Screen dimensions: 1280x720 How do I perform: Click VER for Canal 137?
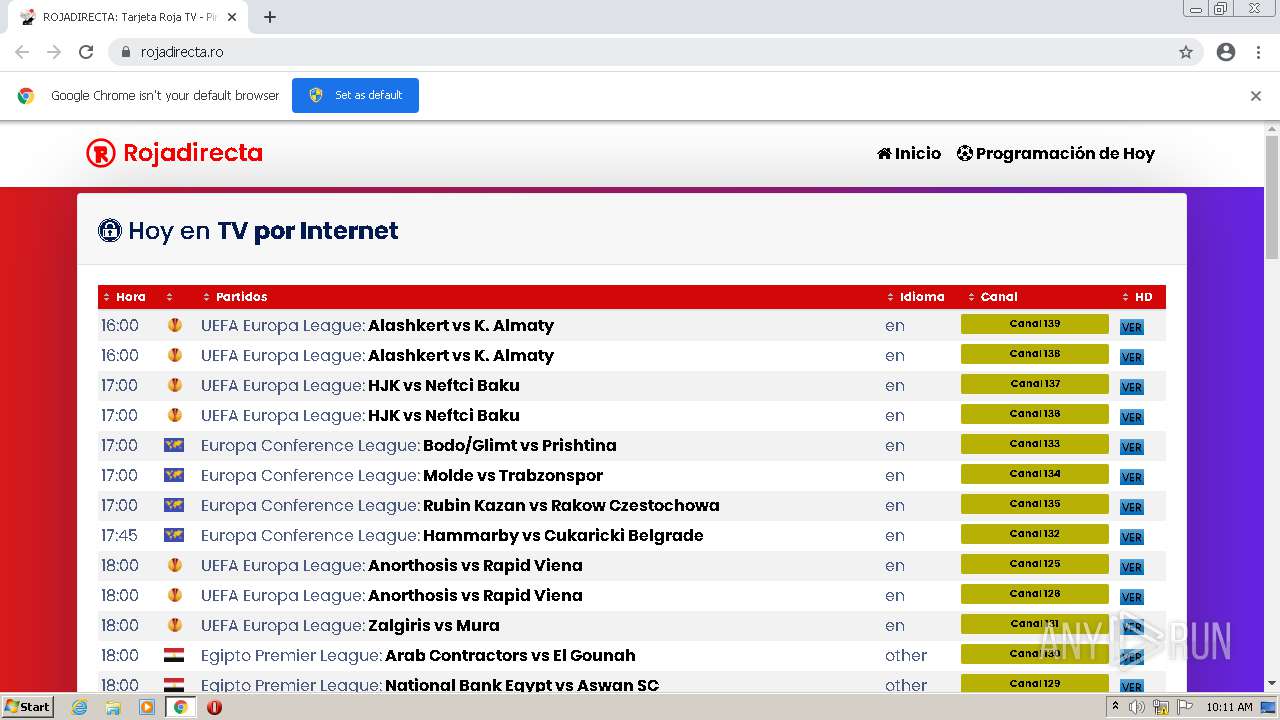[x=1131, y=387]
